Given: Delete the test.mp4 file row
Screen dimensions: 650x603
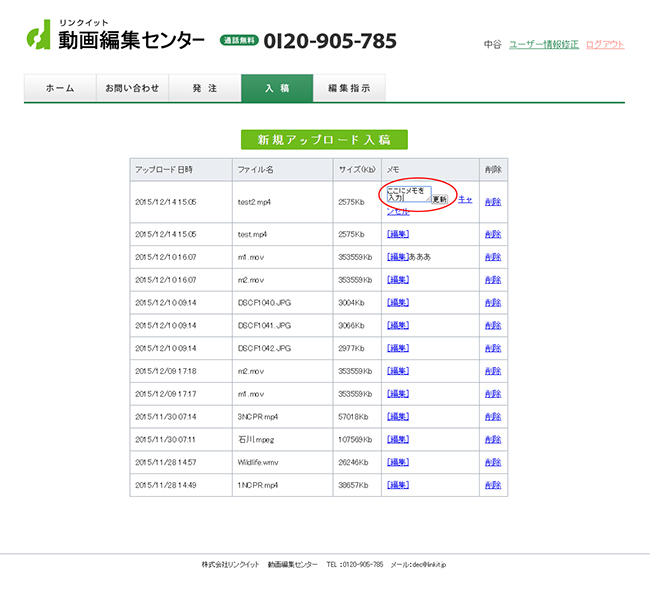Looking at the screenshot, I should [x=493, y=234].
